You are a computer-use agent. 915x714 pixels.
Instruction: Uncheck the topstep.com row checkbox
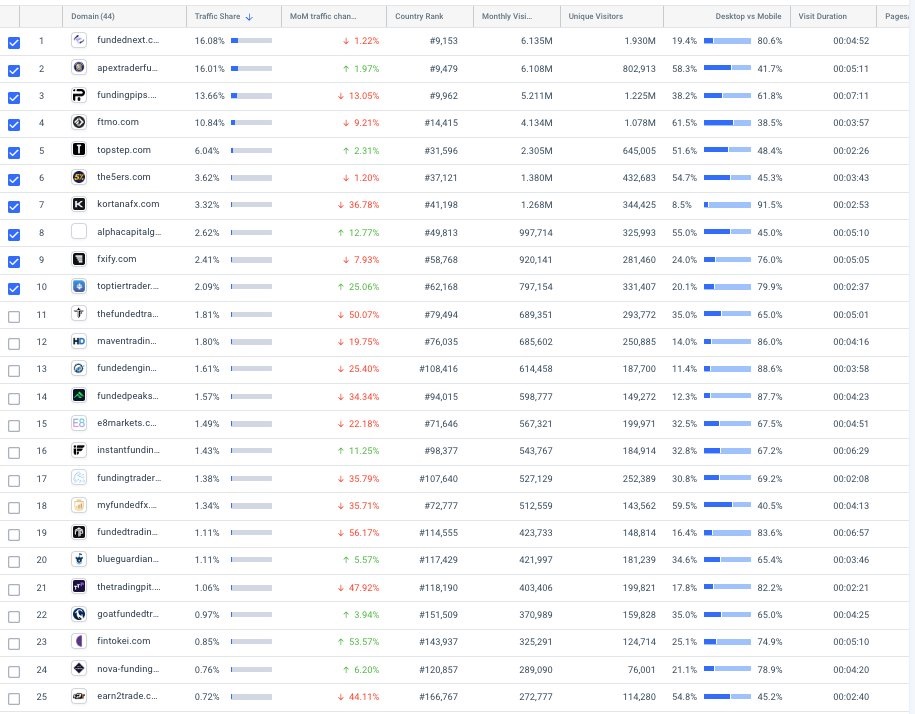click(x=14, y=153)
